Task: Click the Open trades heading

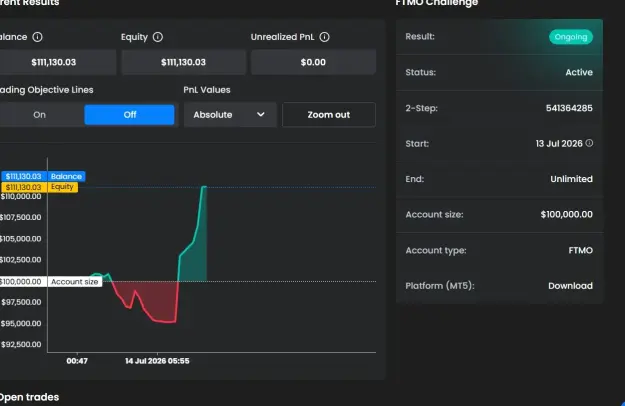Action: pyautogui.click(x=29, y=397)
